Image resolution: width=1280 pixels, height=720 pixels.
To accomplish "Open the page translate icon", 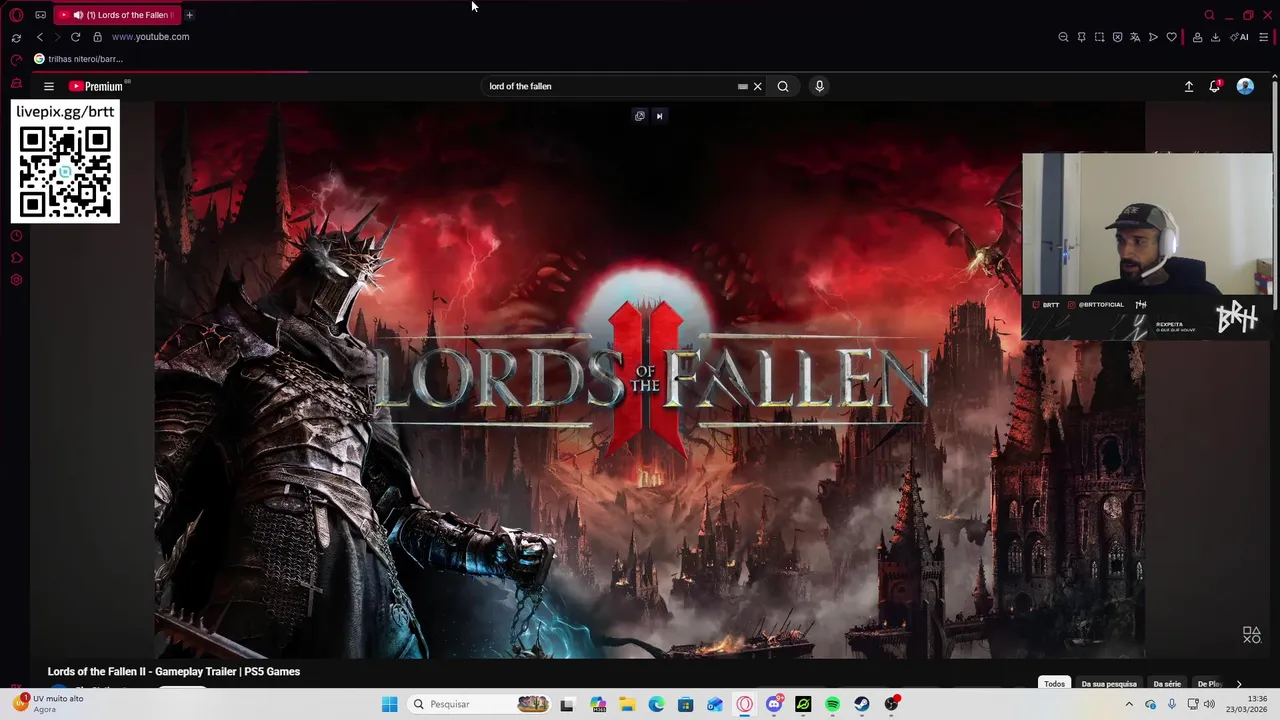I will 1135,37.
